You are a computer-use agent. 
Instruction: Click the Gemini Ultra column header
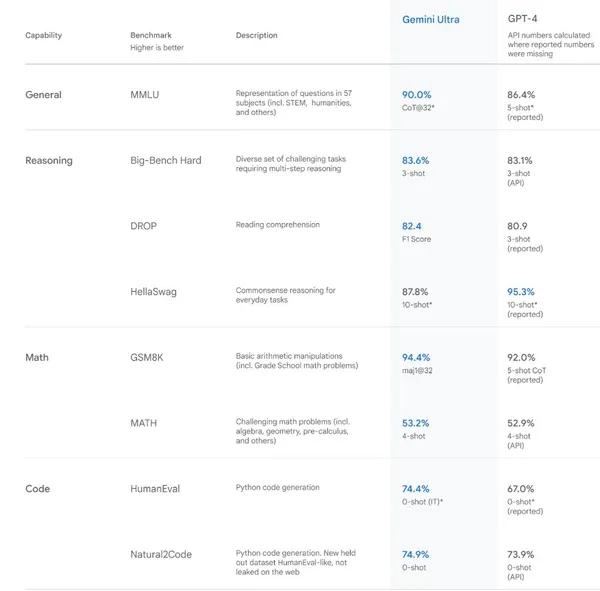[x=430, y=20]
